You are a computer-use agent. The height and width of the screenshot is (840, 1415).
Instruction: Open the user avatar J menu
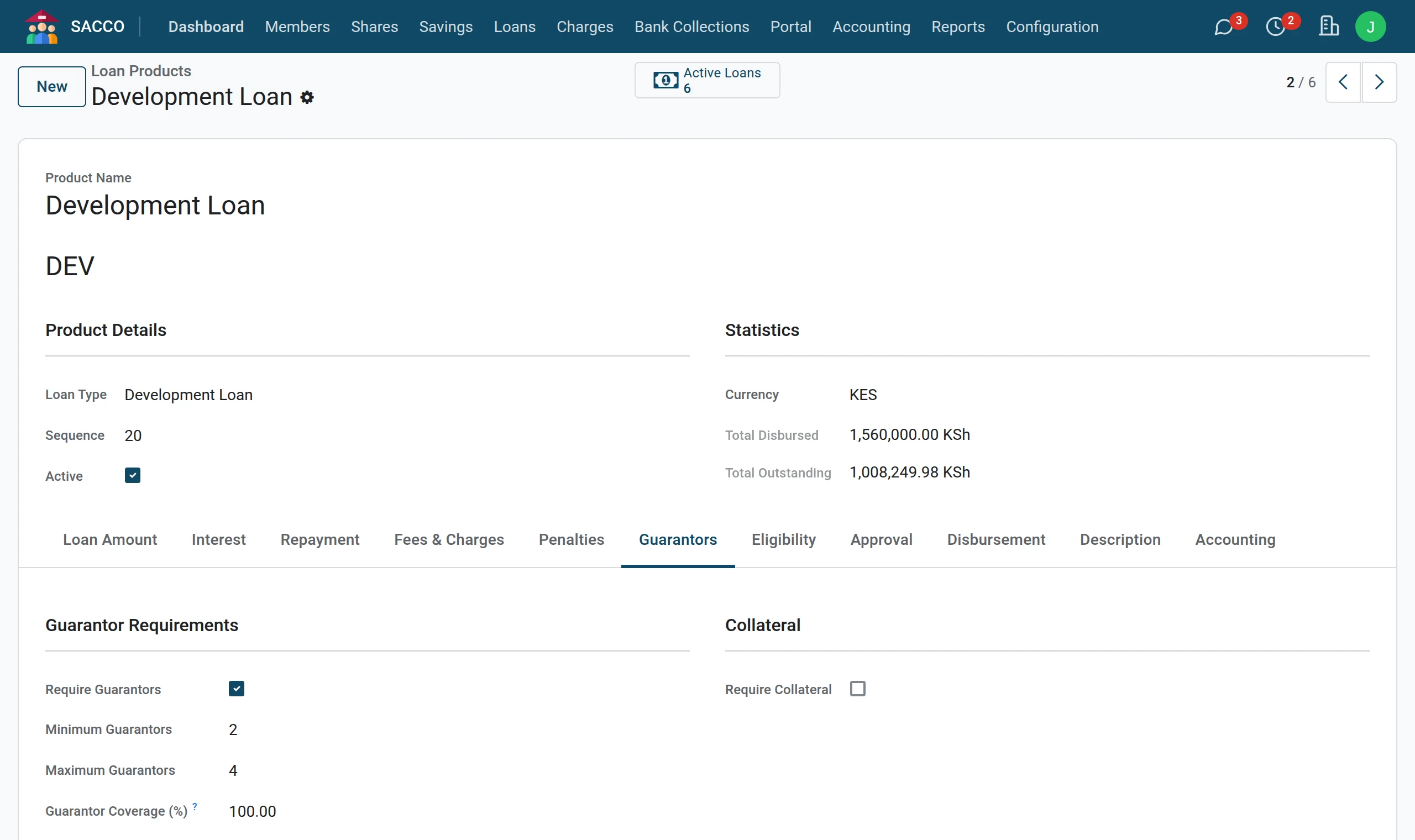pos(1370,27)
